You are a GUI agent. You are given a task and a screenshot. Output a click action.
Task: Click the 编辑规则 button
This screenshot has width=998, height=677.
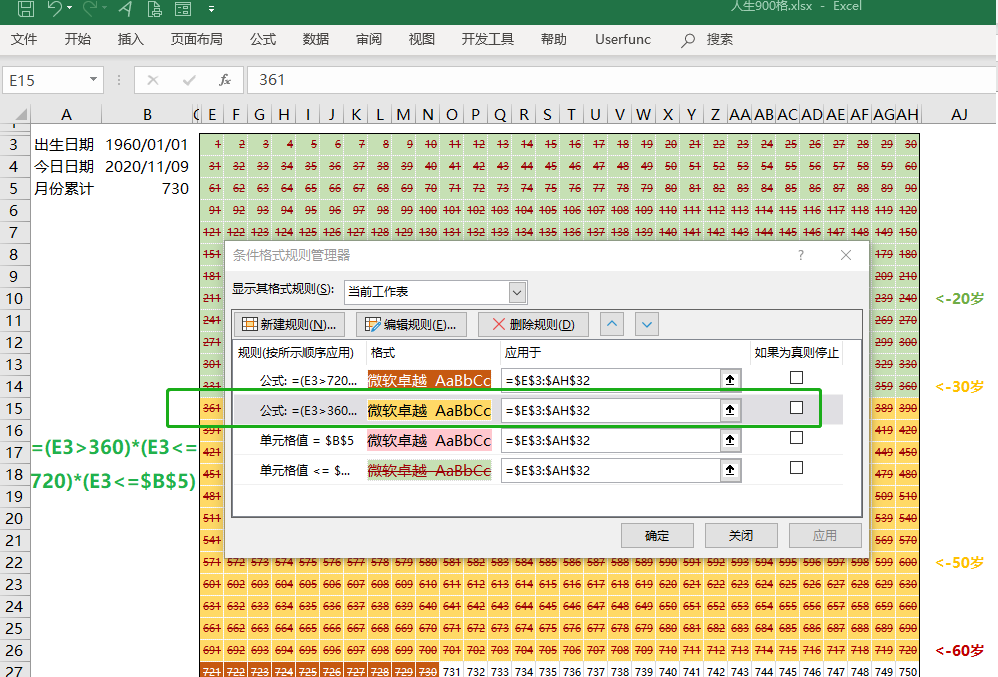tap(411, 325)
